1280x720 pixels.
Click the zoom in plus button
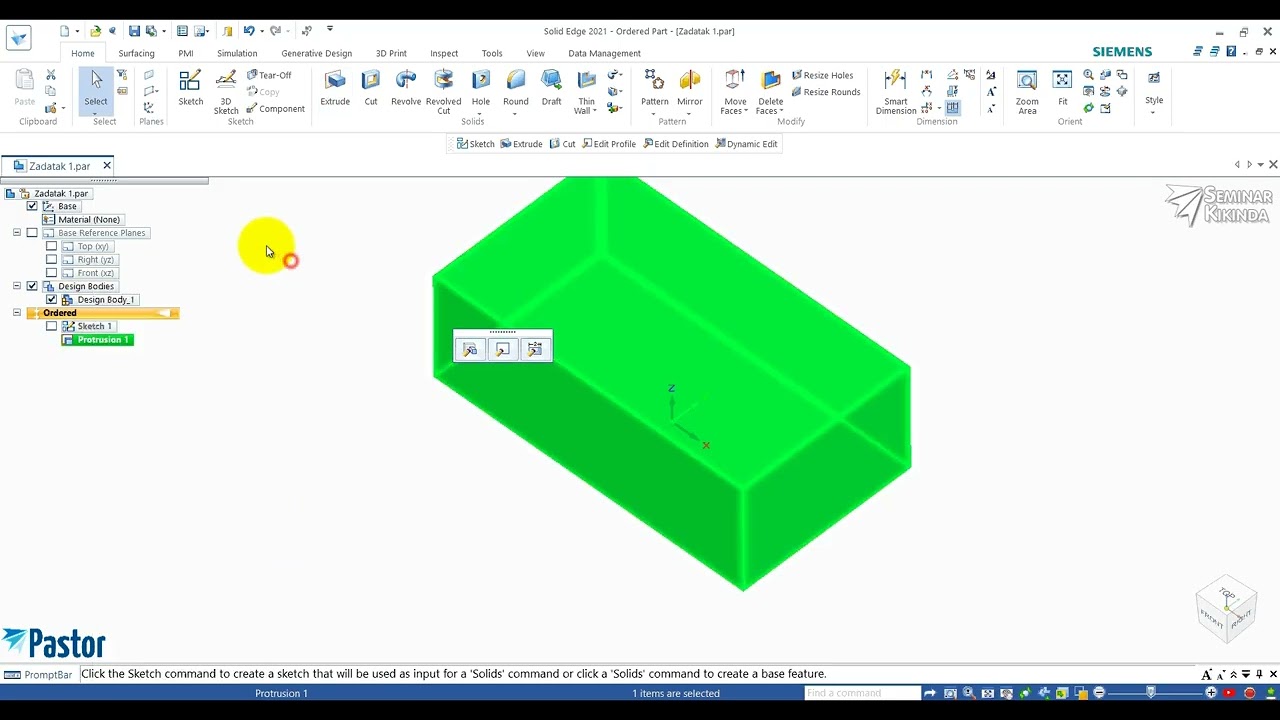click(1211, 693)
